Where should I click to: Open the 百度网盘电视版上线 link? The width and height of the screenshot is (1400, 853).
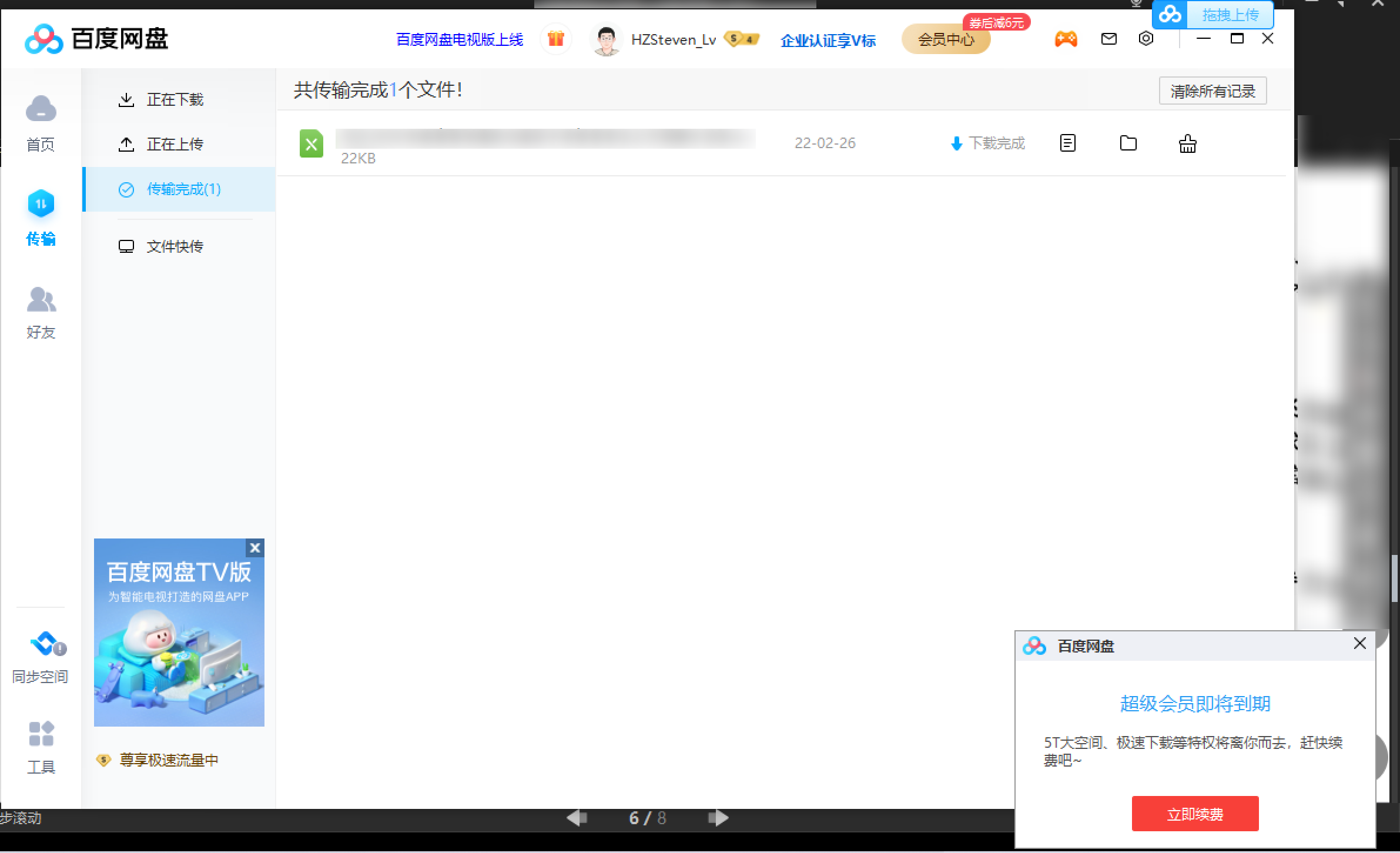[460, 39]
